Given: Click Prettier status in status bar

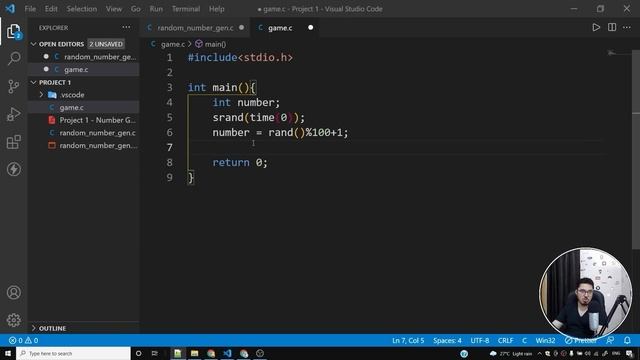Looking at the screenshot, I should click(x=581, y=340).
